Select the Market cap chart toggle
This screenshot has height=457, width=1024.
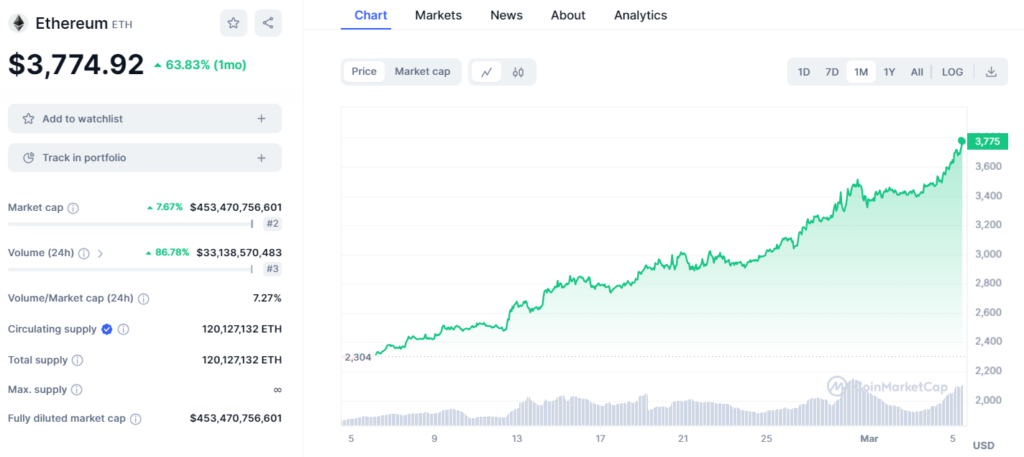point(423,72)
